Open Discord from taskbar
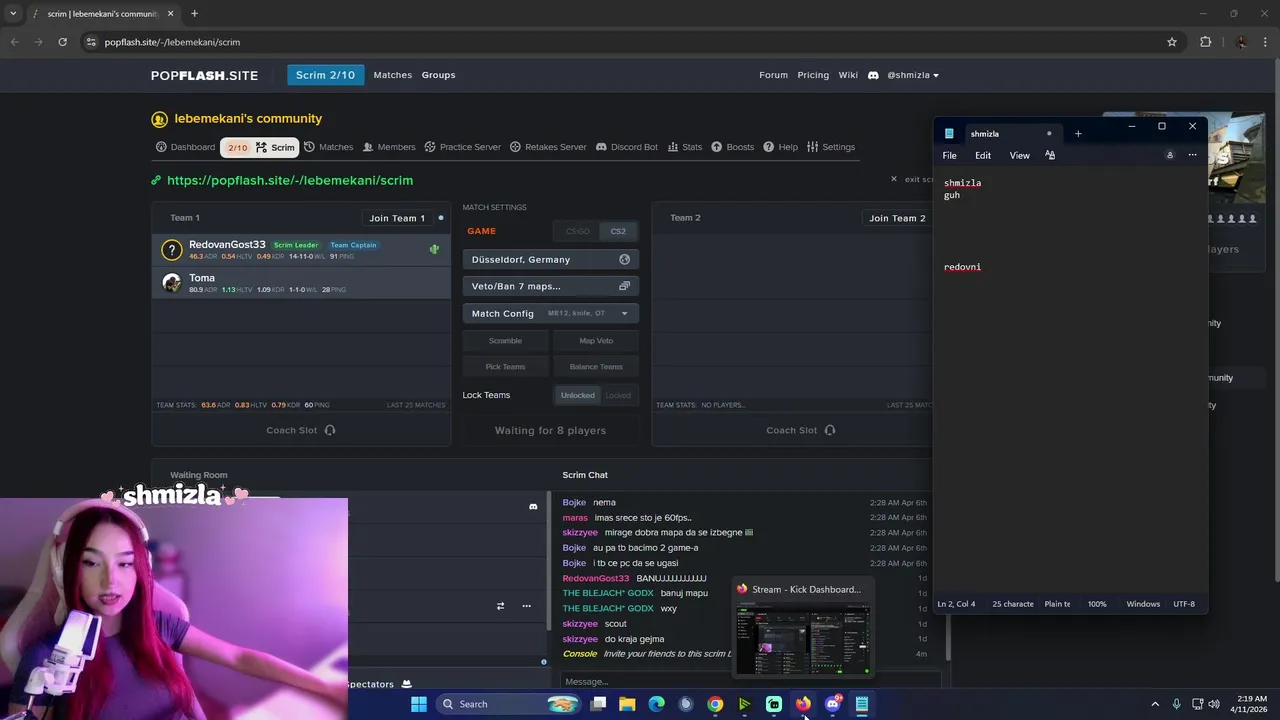1280x720 pixels. pos(832,704)
